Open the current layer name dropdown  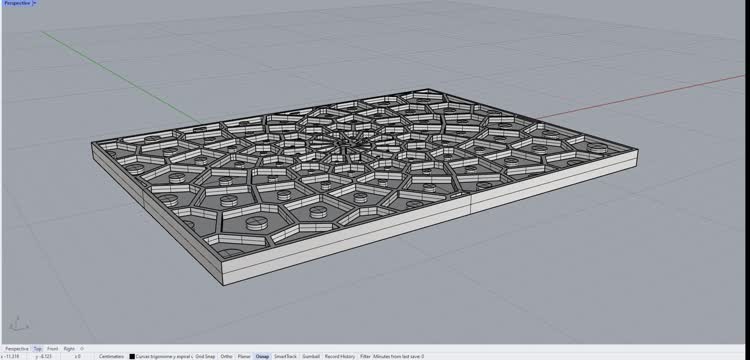[164, 357]
